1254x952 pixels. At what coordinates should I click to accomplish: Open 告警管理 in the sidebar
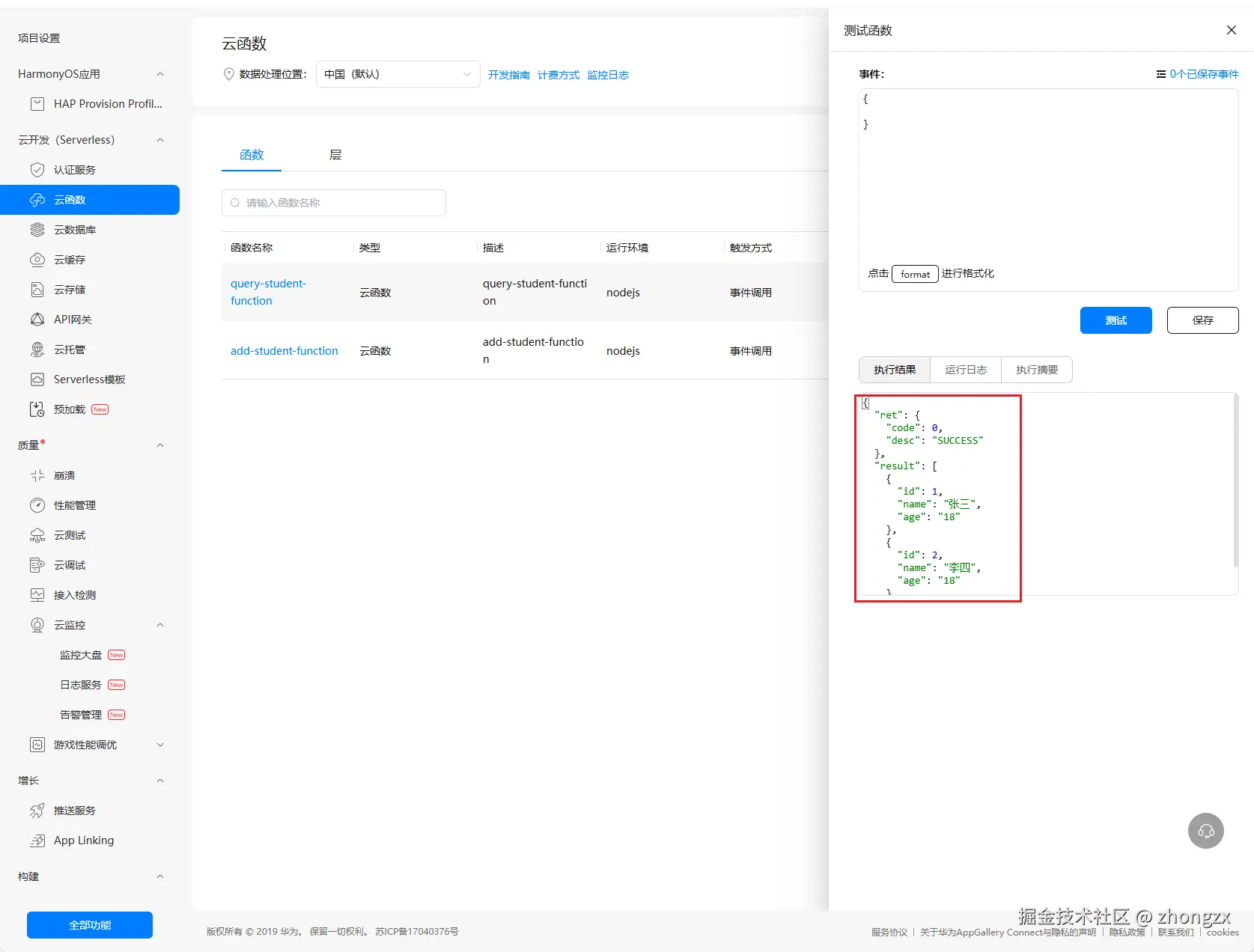(x=81, y=715)
